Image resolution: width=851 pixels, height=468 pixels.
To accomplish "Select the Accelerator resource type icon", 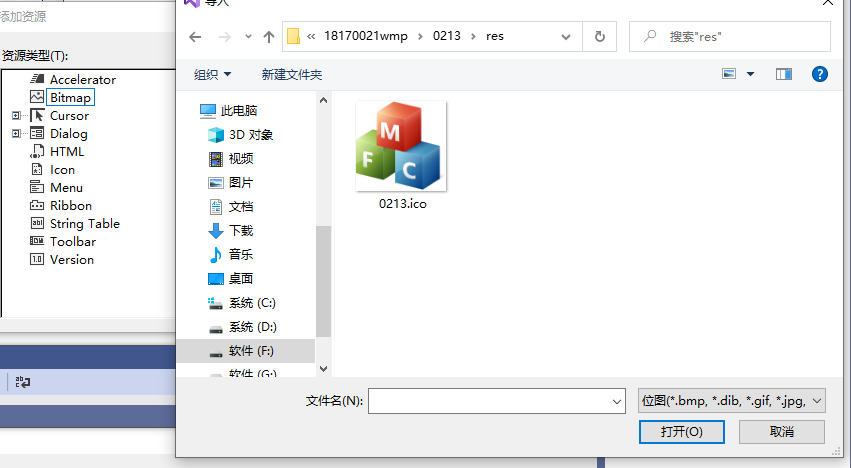I will point(37,79).
